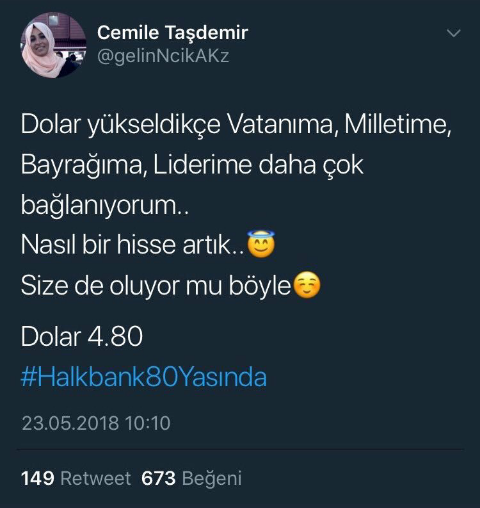Click the word 'Vatanıma,' in the tweet
This screenshot has width=480, height=508.
coord(282,124)
